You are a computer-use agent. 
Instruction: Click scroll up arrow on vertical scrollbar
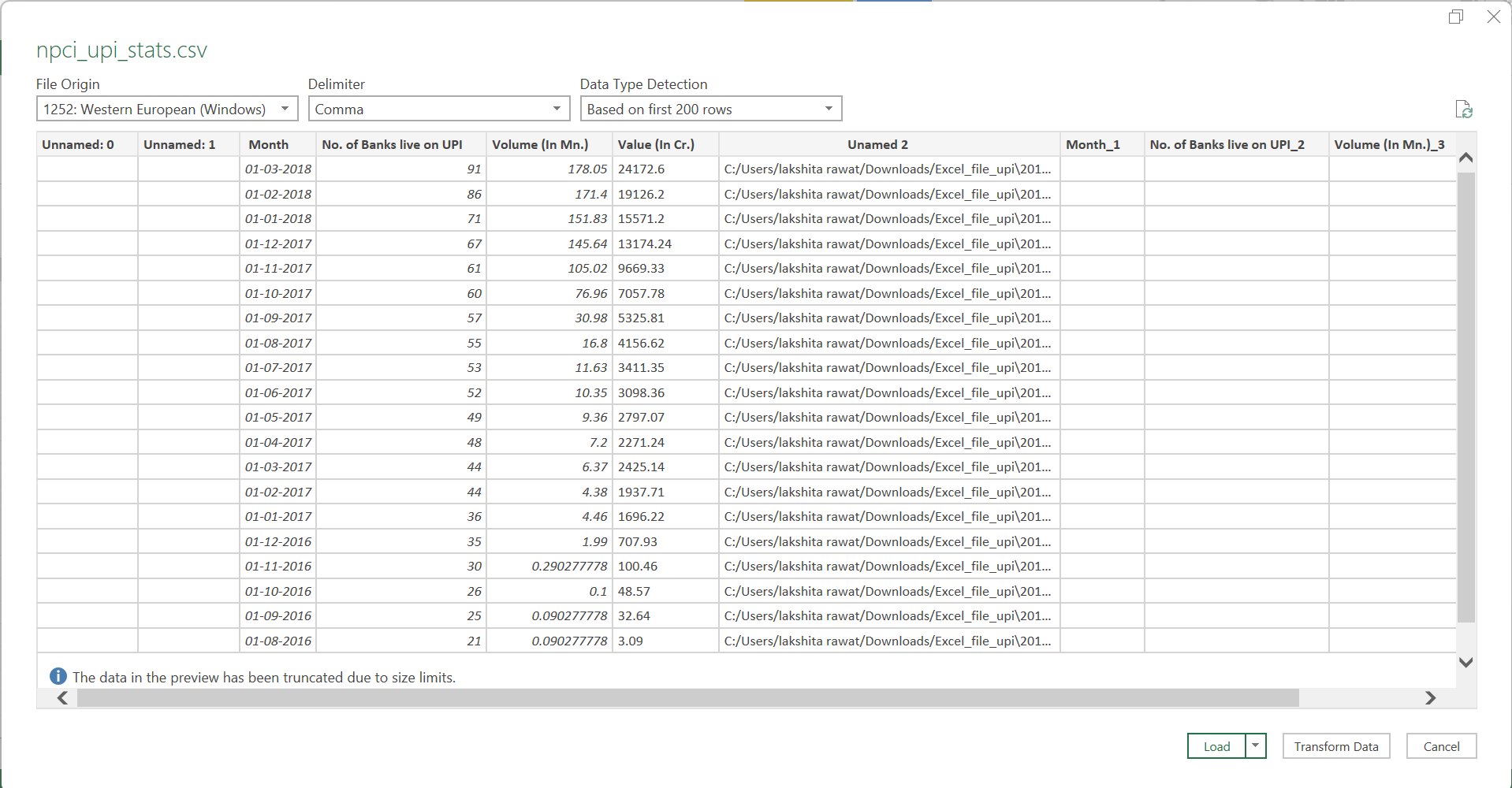click(1465, 158)
